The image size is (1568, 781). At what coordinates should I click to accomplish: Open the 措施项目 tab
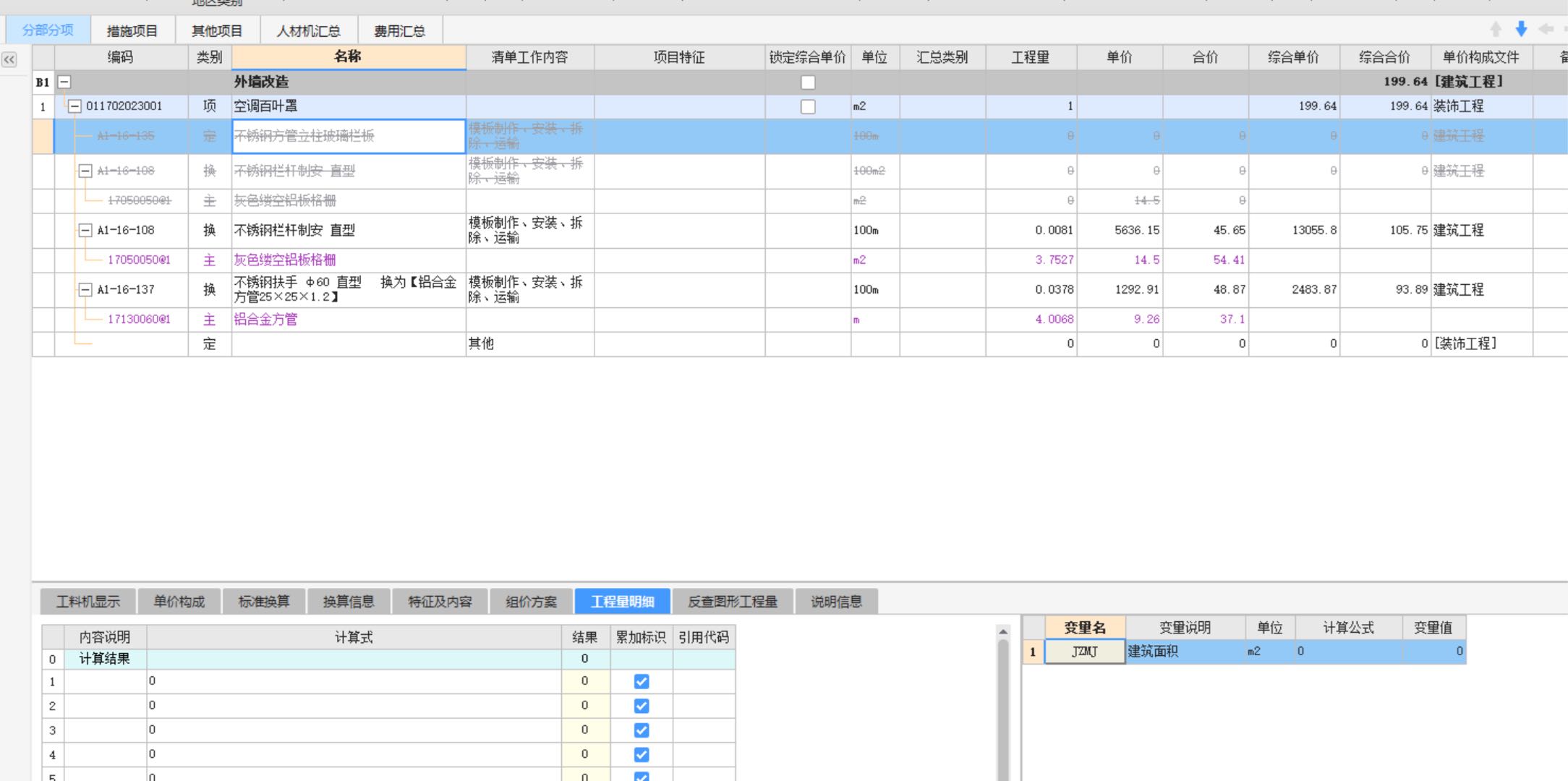click(132, 31)
